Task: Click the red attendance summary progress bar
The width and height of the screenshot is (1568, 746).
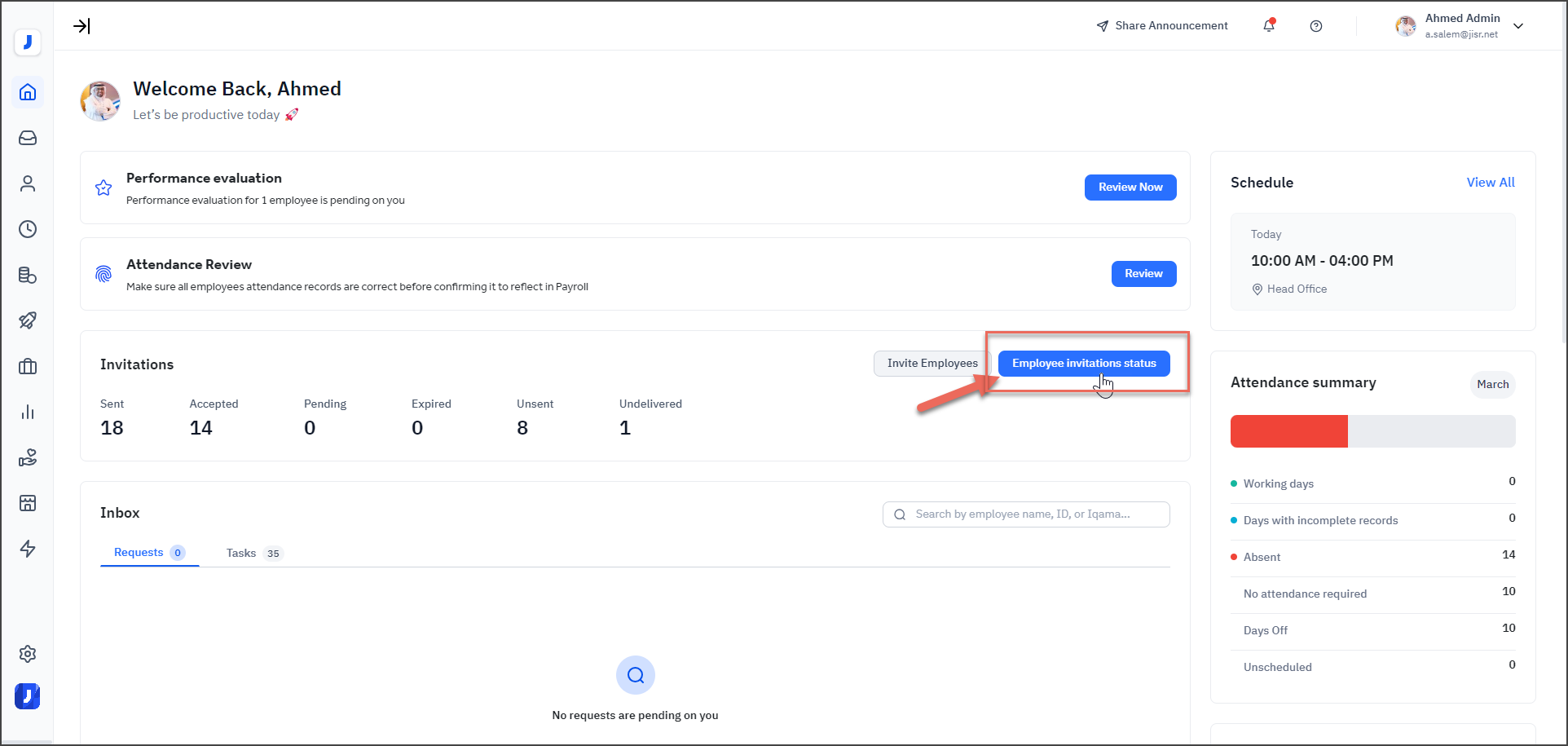Action: pos(1288,431)
